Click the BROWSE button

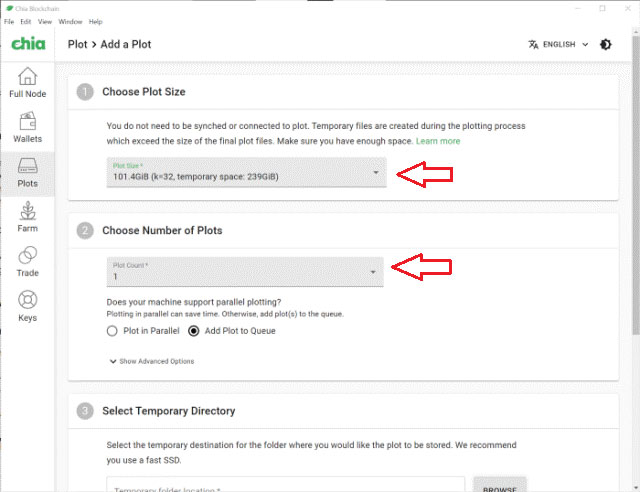(x=500, y=486)
